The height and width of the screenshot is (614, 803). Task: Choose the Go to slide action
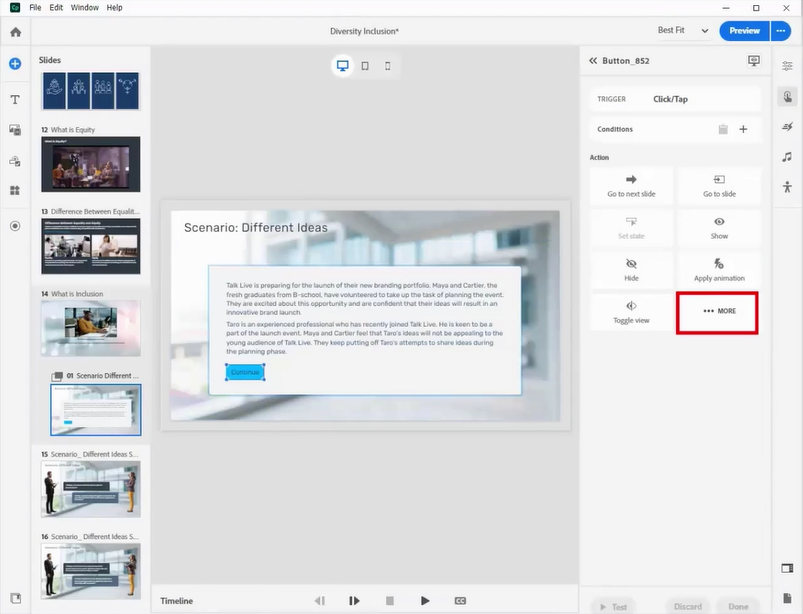coord(719,186)
